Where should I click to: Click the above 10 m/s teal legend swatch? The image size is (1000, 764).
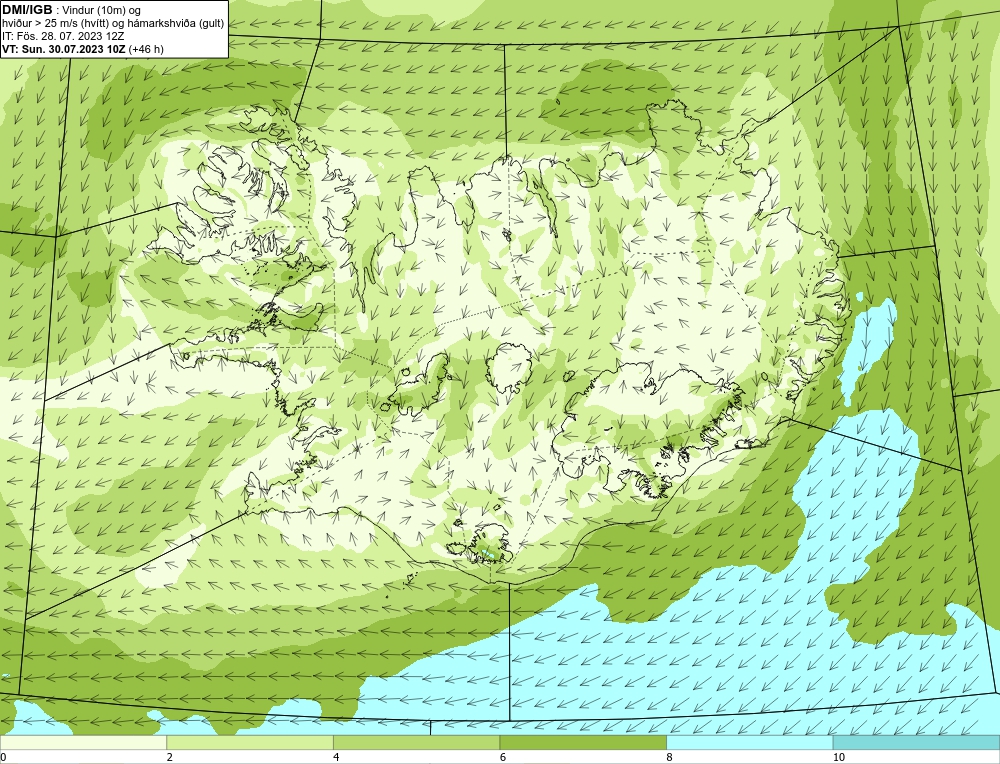pos(916,743)
